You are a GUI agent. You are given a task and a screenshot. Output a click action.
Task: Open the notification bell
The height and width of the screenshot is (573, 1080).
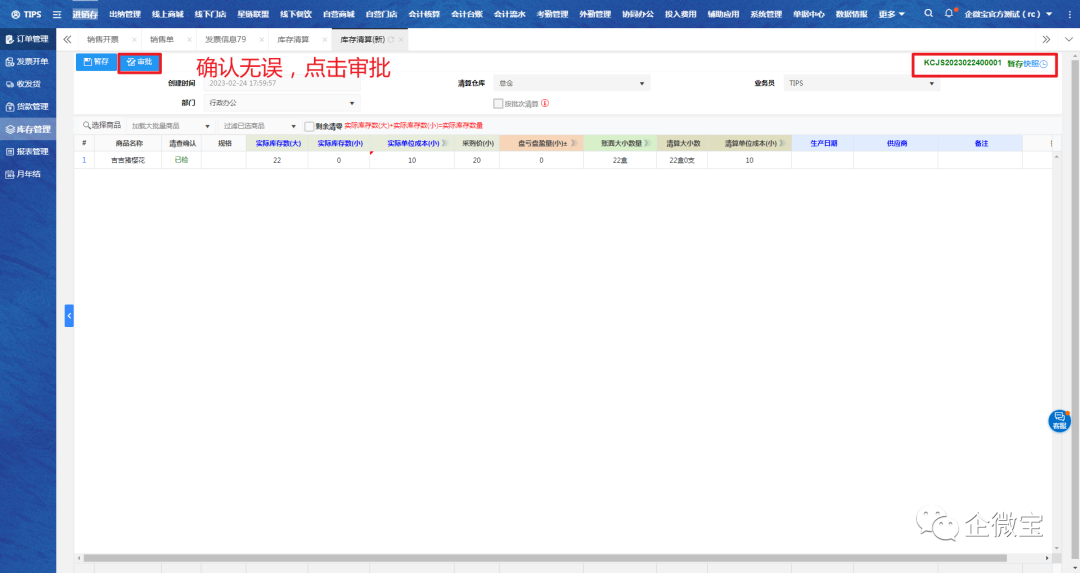point(949,14)
